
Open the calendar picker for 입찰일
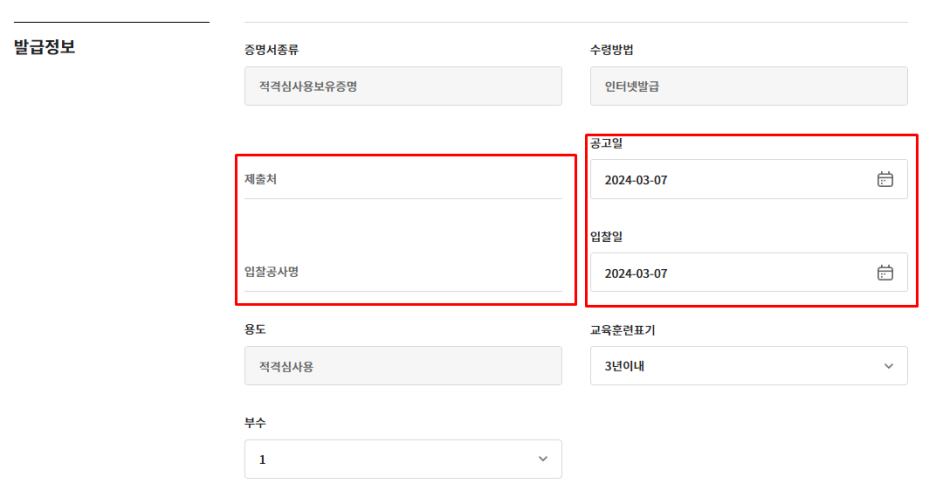coord(884,273)
